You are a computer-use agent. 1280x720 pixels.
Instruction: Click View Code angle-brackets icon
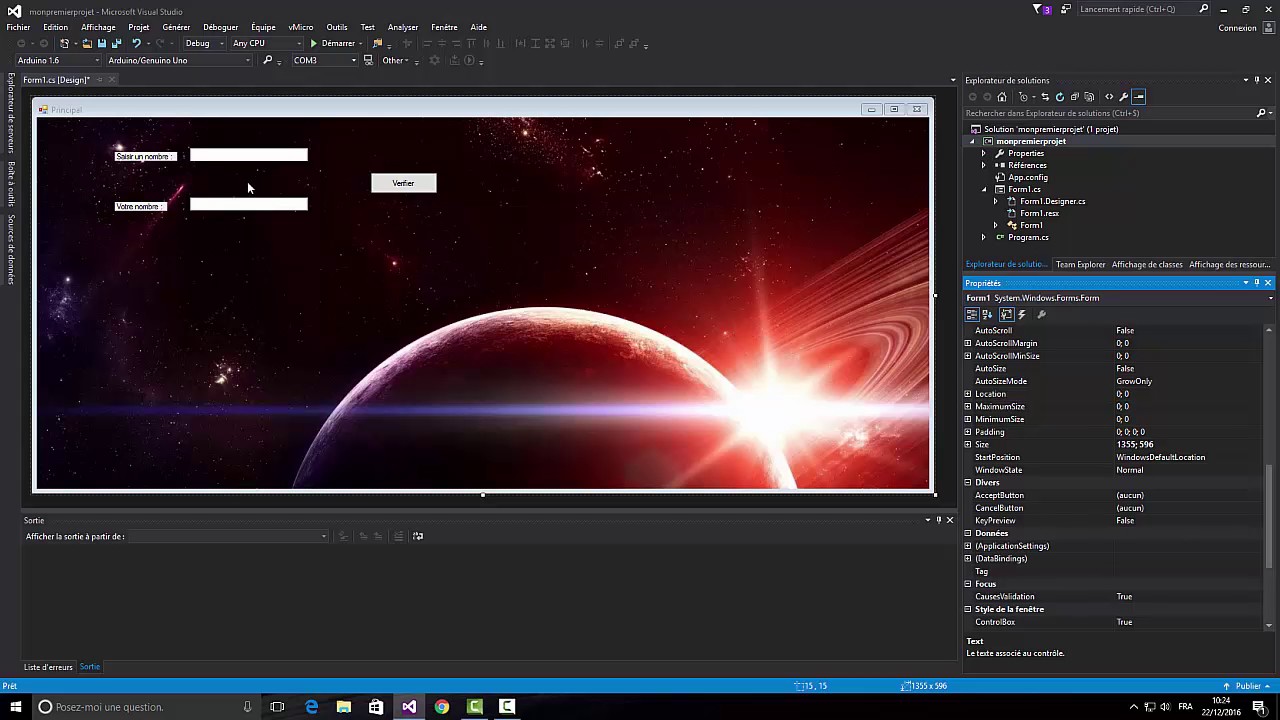pyautogui.click(x=1109, y=97)
